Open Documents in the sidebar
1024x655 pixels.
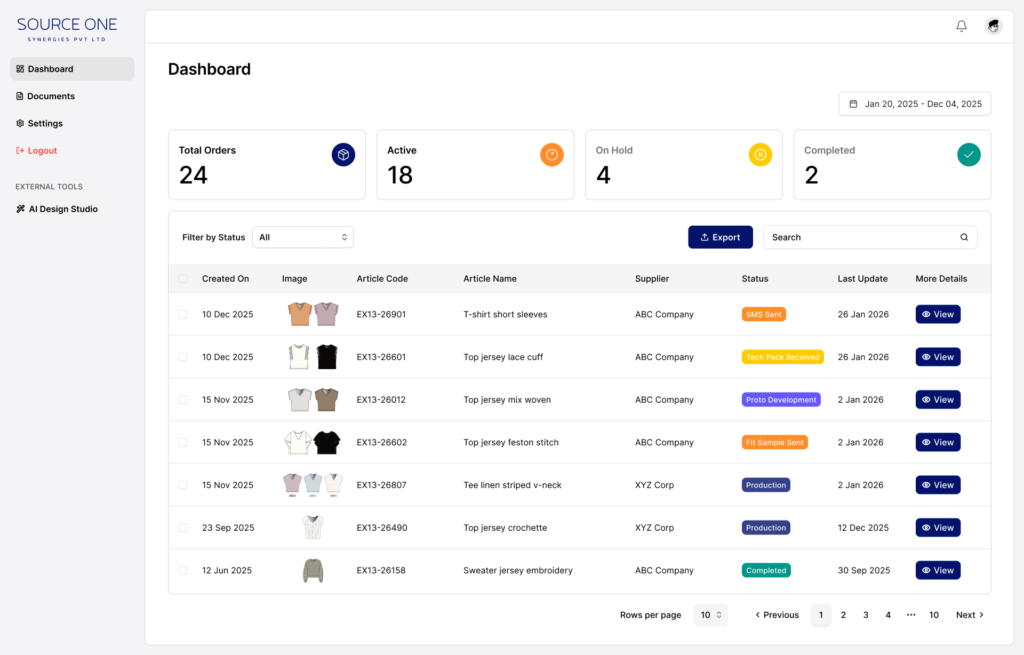pyautogui.click(x=51, y=96)
